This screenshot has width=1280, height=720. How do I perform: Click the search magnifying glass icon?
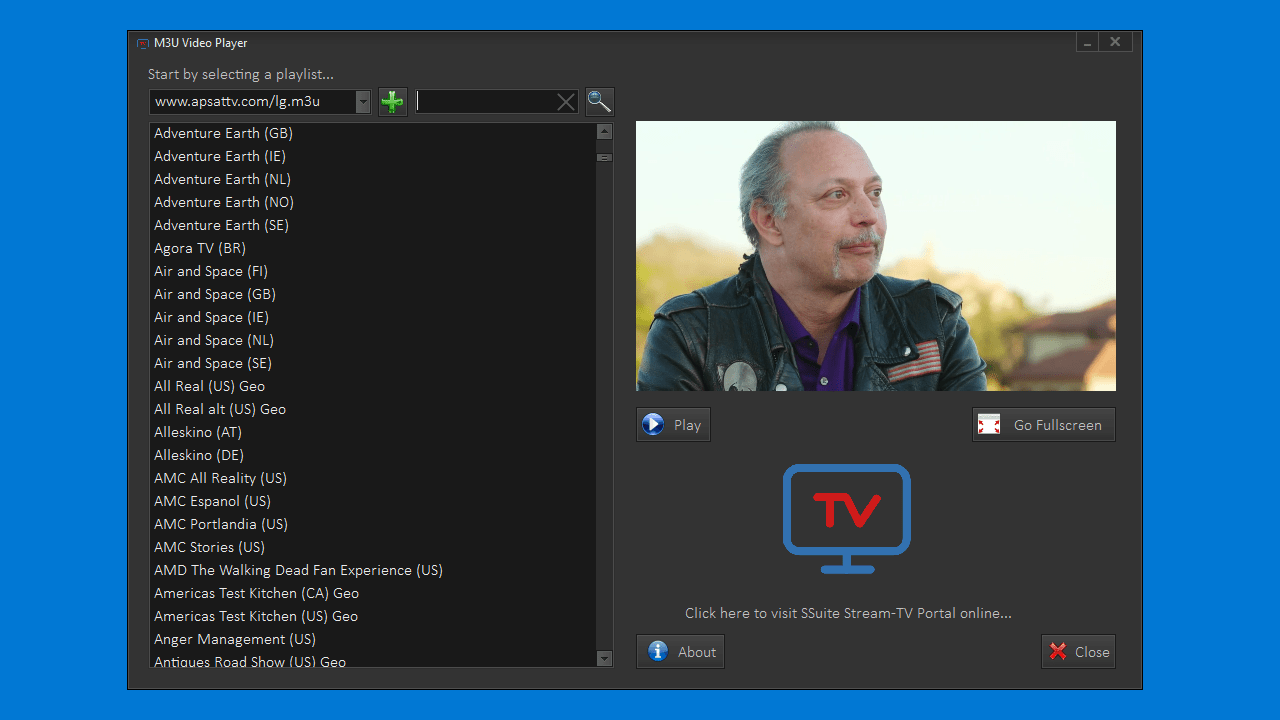pyautogui.click(x=598, y=101)
